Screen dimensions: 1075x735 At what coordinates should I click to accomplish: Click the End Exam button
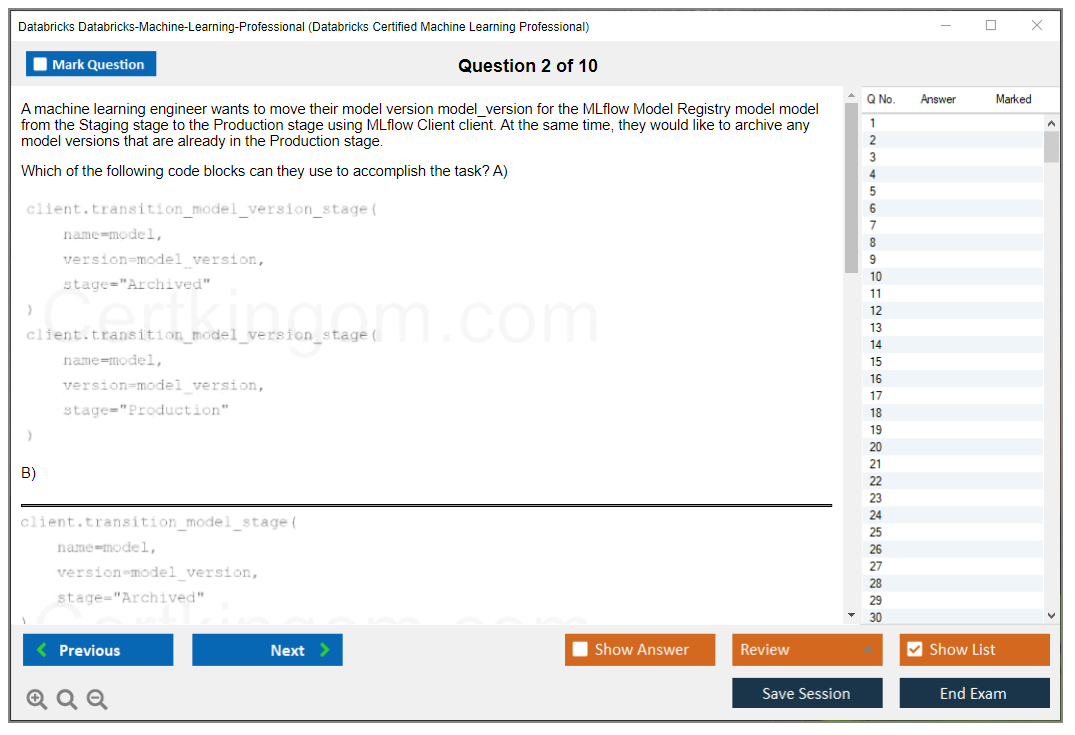coord(974,693)
